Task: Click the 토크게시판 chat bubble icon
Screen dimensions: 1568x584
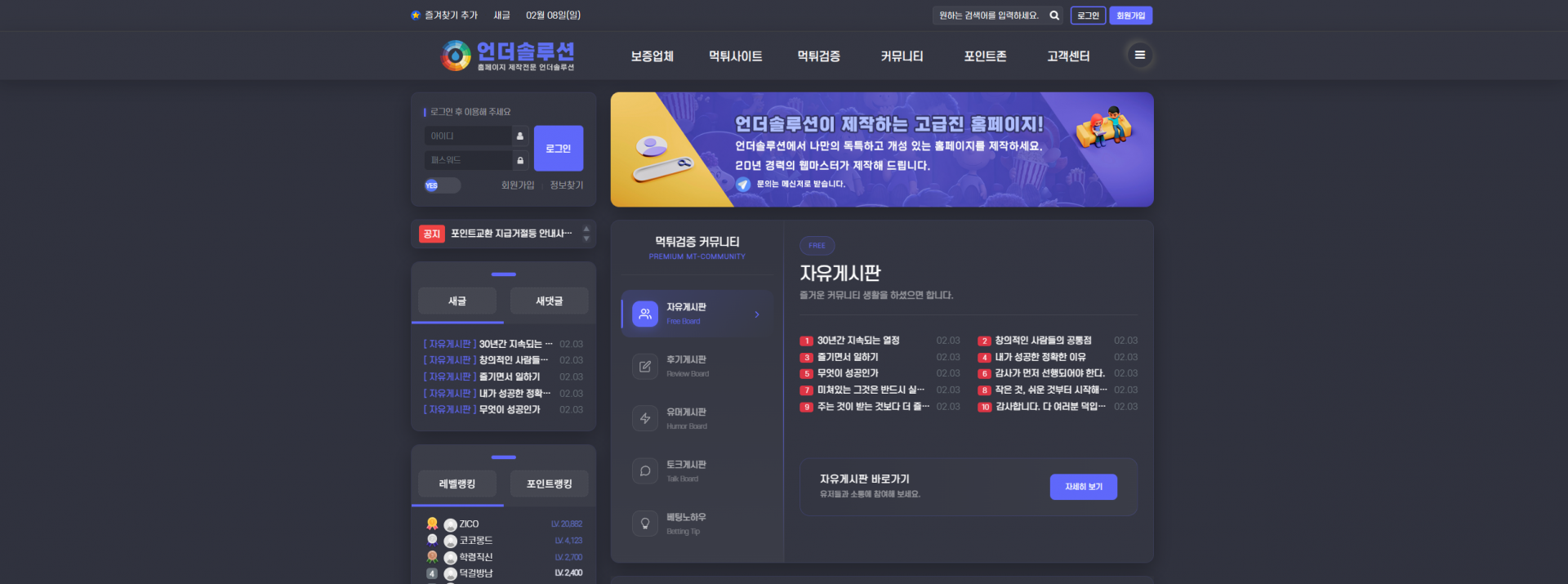Action: 645,471
